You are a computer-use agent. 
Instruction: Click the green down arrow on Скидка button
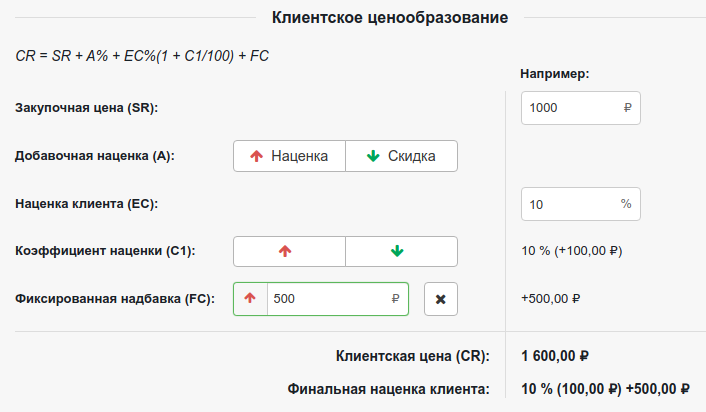tap(373, 156)
